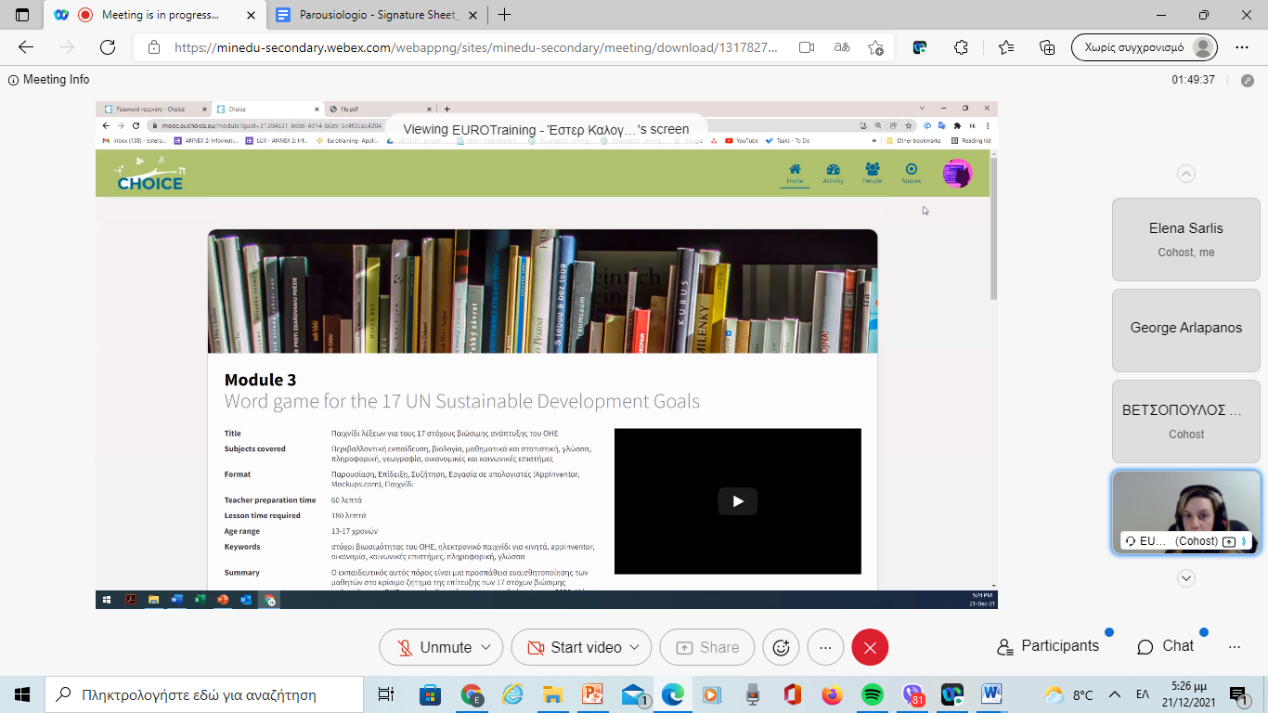Toggle the Chat panel
1268x713 pixels.
click(x=1166, y=646)
